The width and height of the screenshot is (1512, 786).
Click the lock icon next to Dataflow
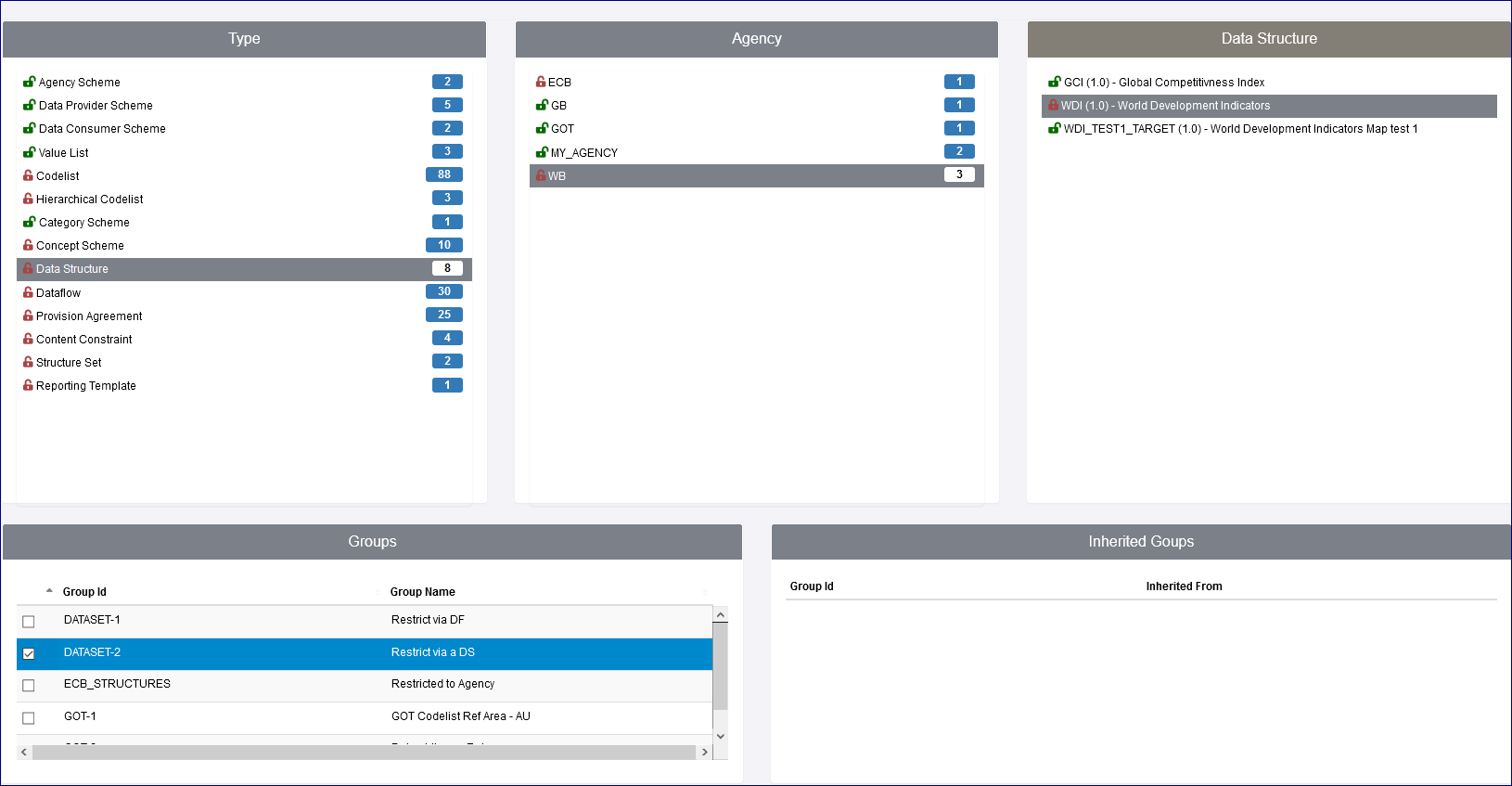click(x=28, y=292)
